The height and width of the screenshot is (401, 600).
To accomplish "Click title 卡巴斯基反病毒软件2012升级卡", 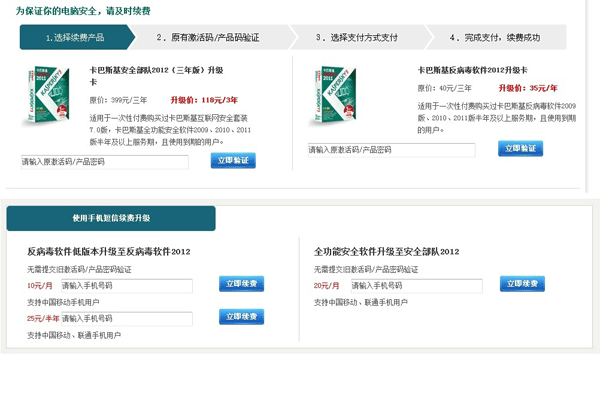I will coord(473,70).
